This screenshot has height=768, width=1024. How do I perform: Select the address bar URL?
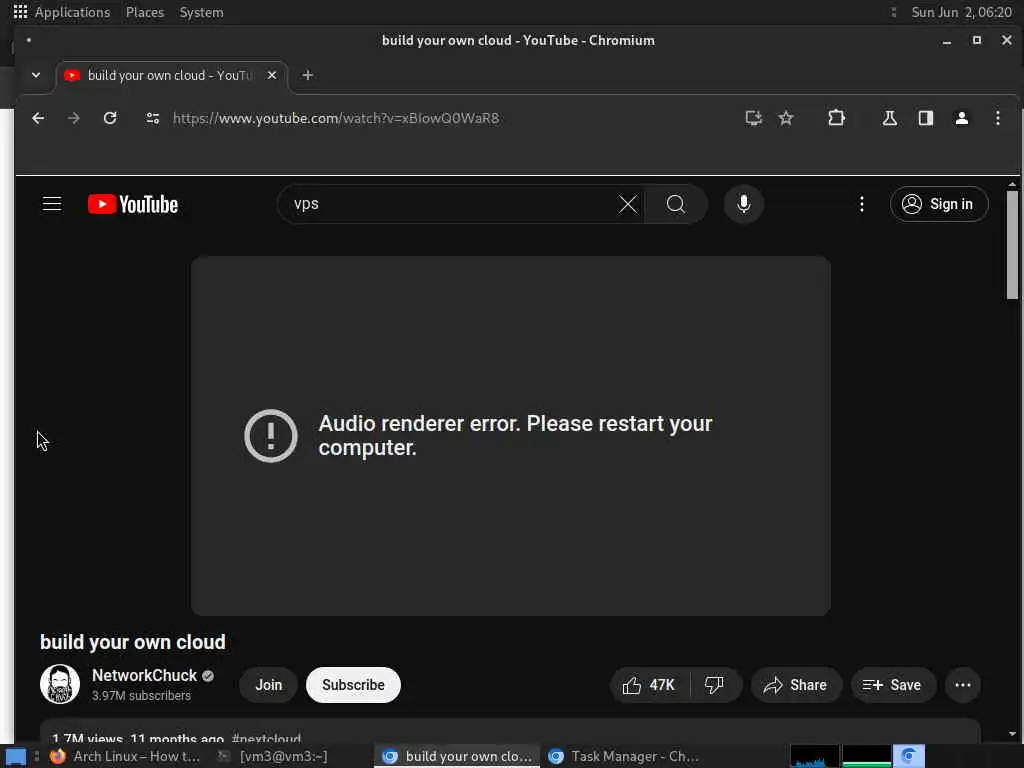pyautogui.click(x=336, y=118)
